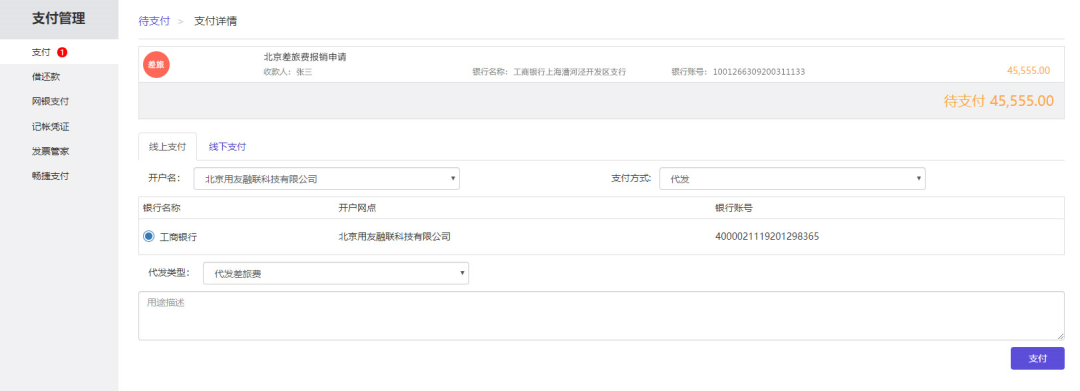Click the purple 支付 submit button
Viewport: 1080px width, 391px height.
(x=1037, y=358)
